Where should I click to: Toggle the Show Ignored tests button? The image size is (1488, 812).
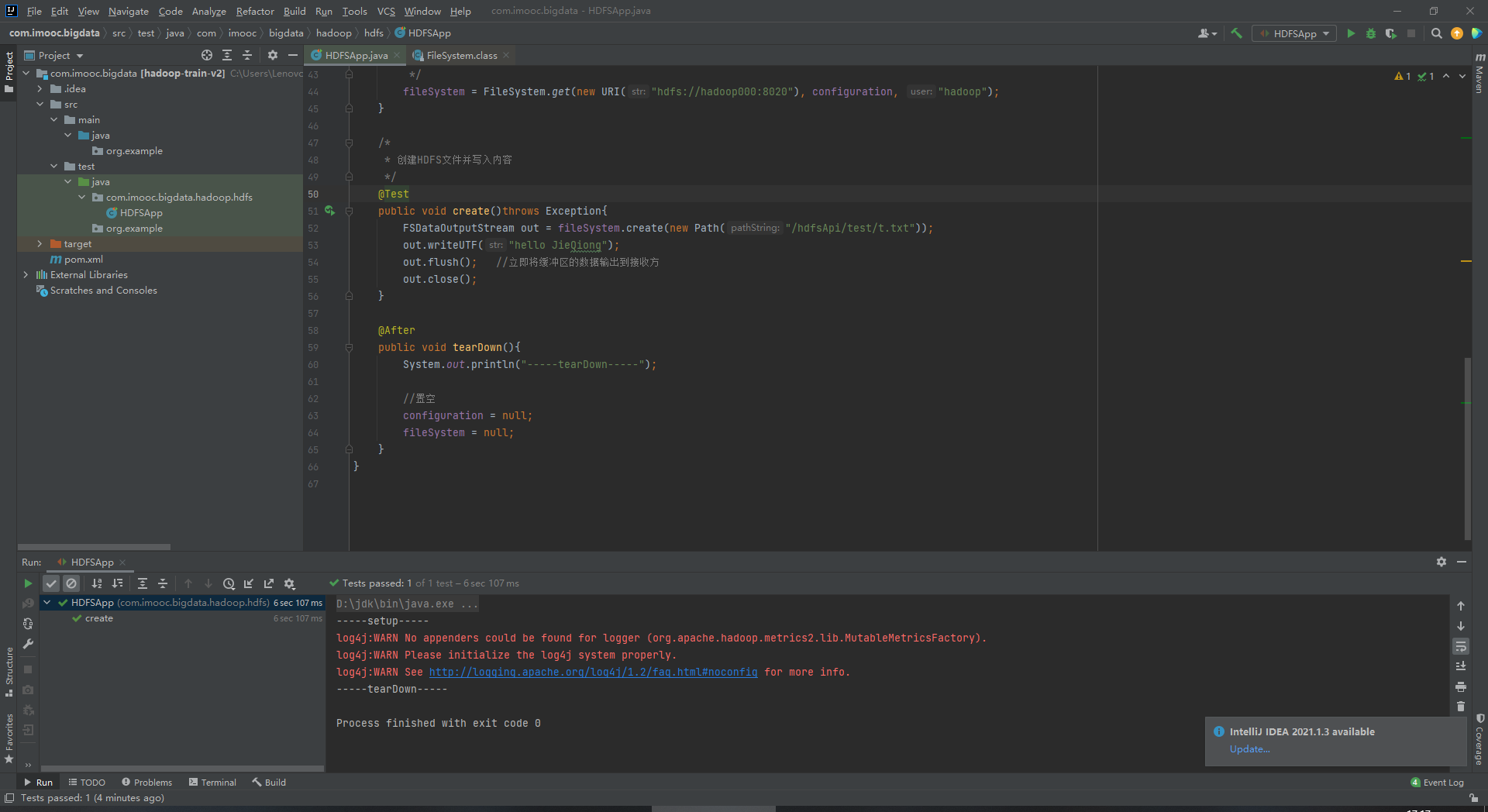coord(71,583)
